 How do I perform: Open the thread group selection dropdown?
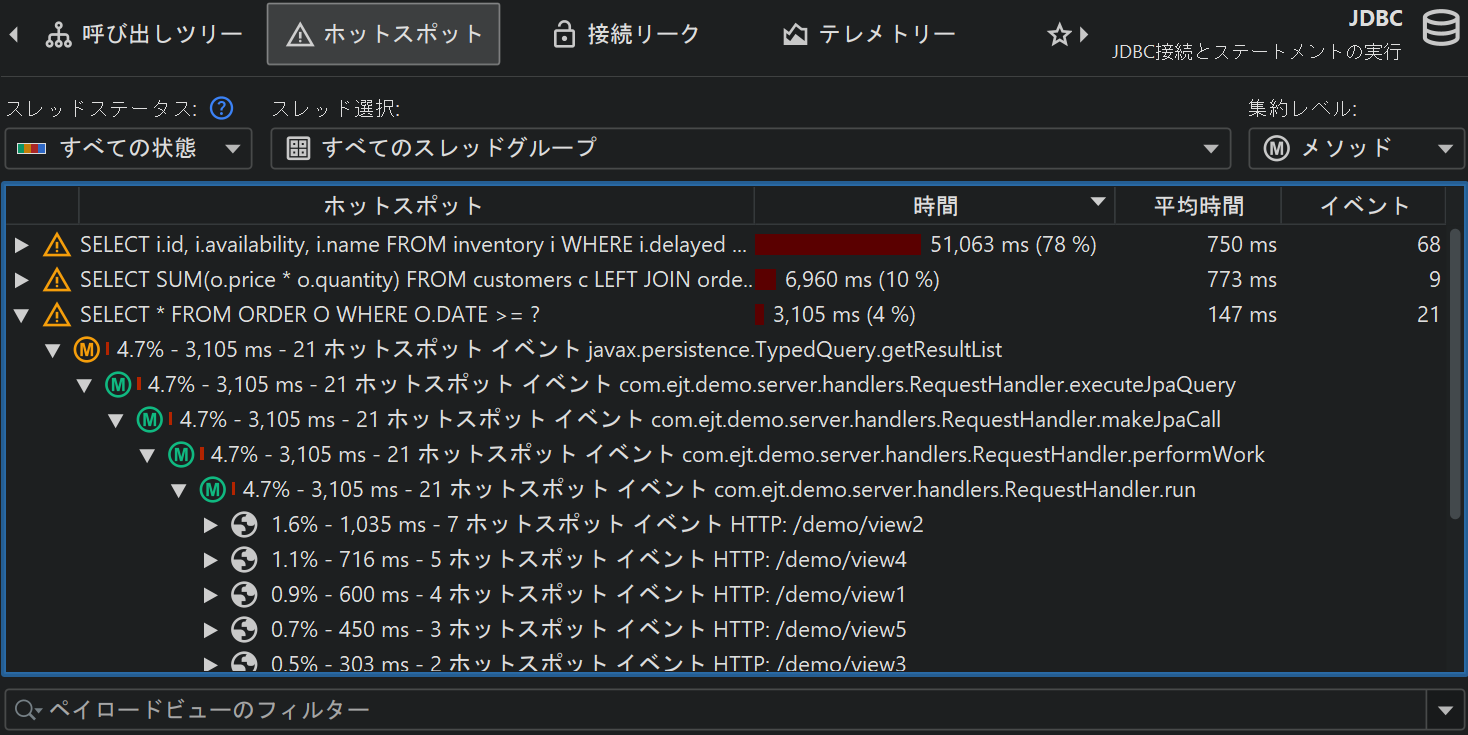(750, 149)
